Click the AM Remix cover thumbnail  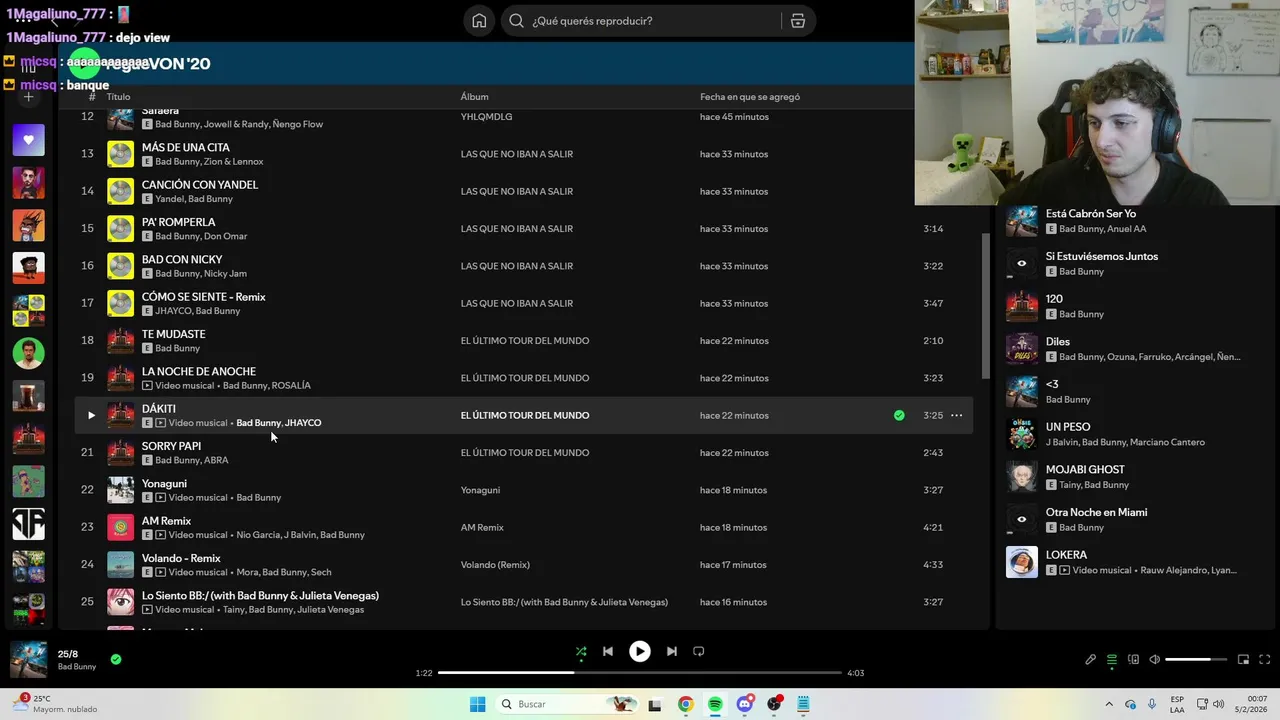[x=120, y=527]
